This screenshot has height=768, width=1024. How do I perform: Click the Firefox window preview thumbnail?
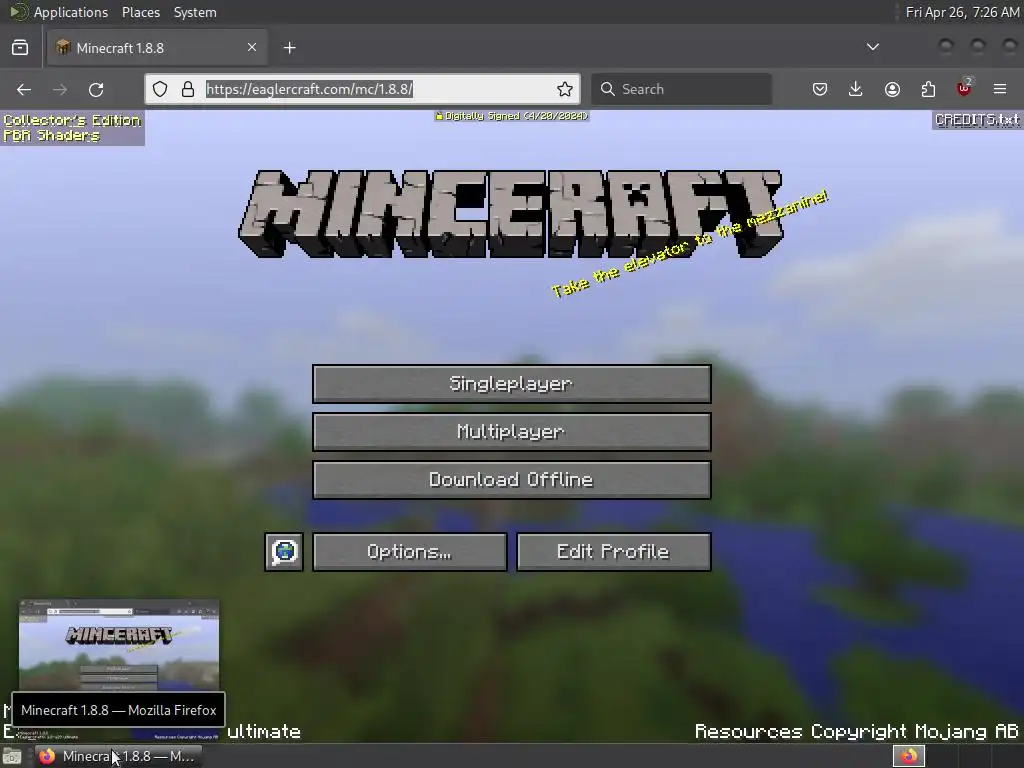click(x=119, y=645)
